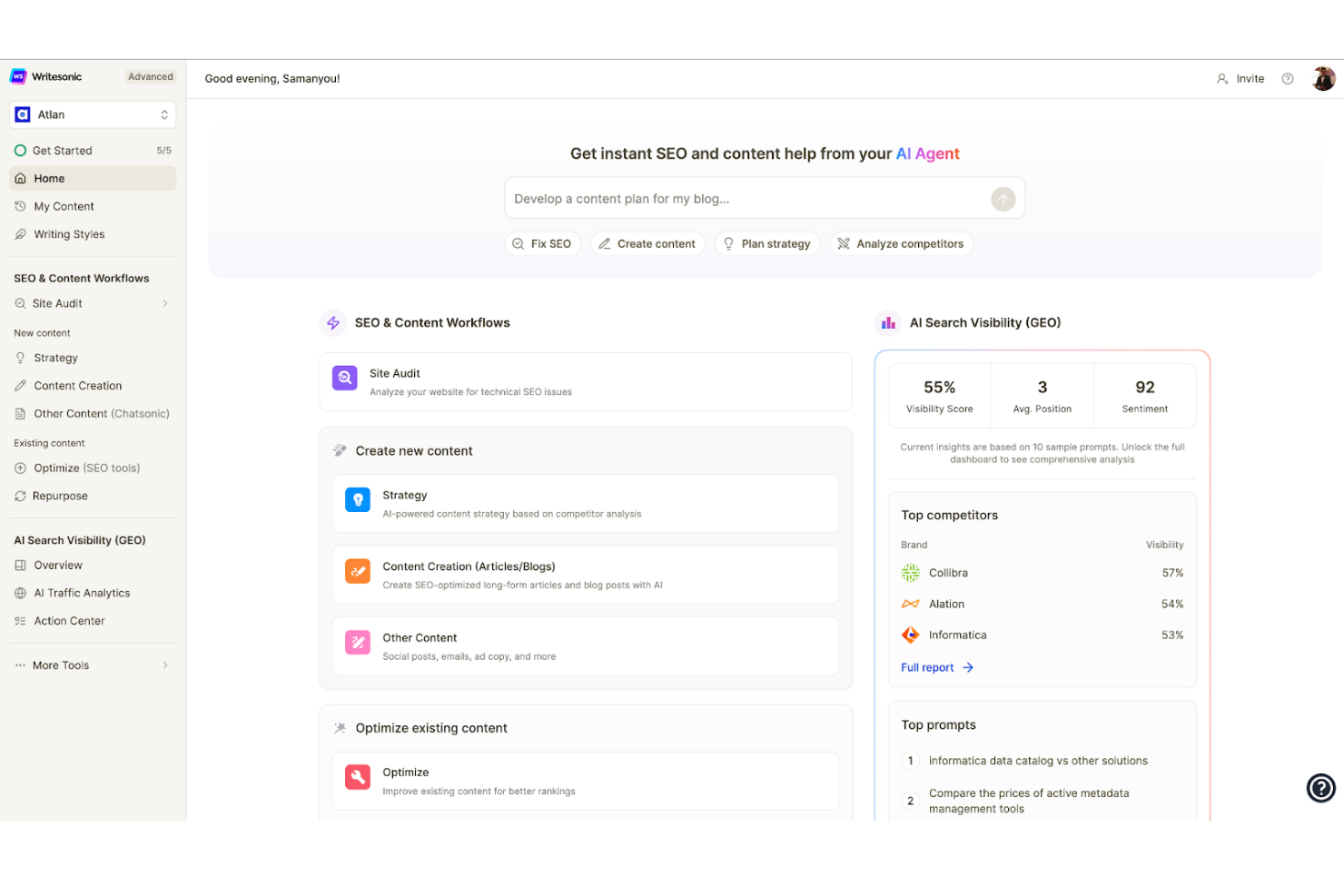
Task: Click the AI Traffic Analytics globe icon
Action: (20, 593)
